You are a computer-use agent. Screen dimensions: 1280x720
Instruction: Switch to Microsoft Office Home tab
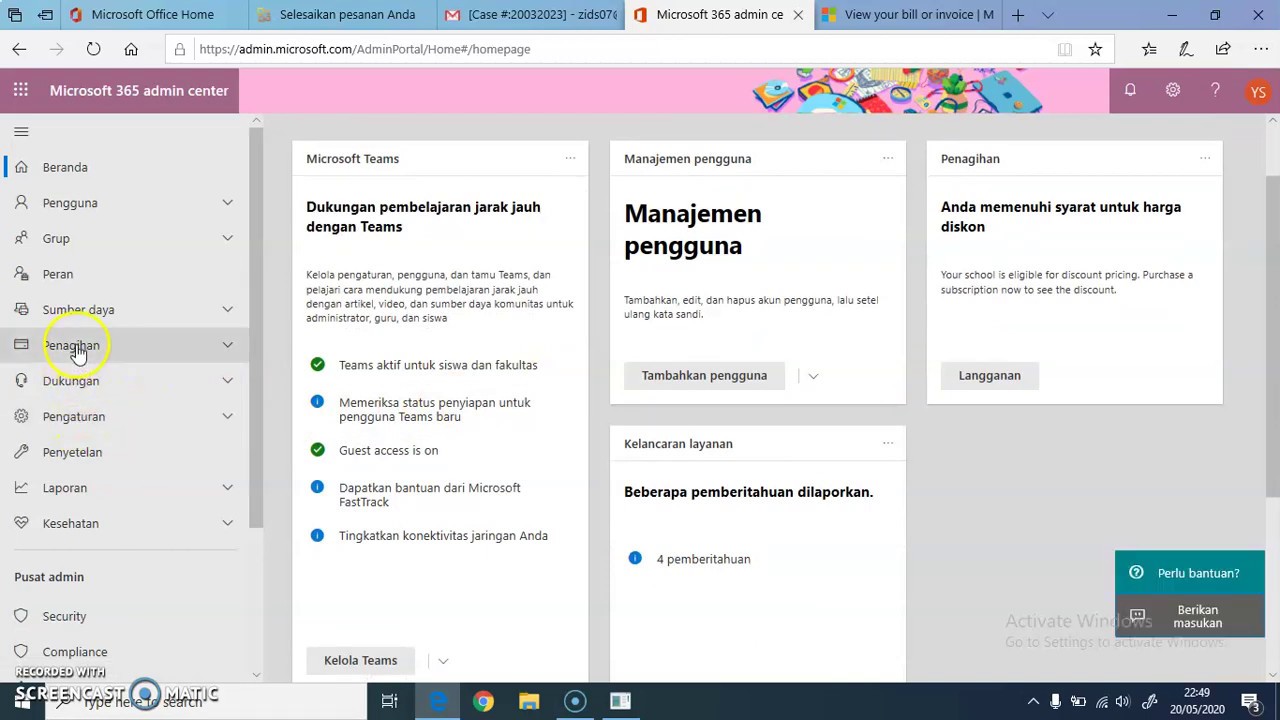point(155,15)
